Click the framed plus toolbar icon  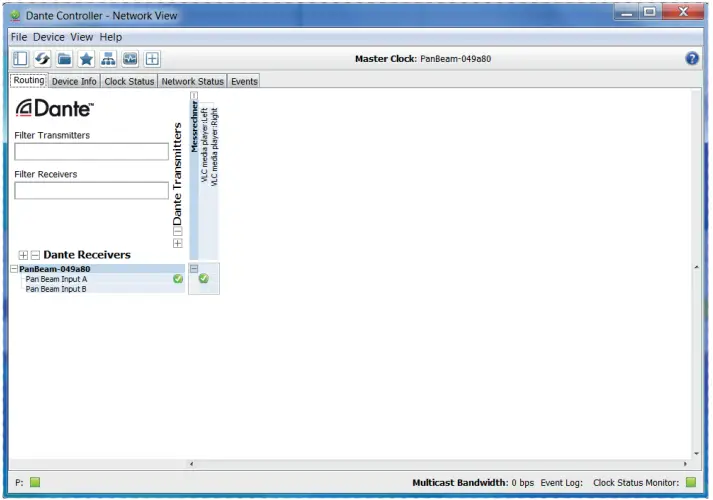pos(152,59)
